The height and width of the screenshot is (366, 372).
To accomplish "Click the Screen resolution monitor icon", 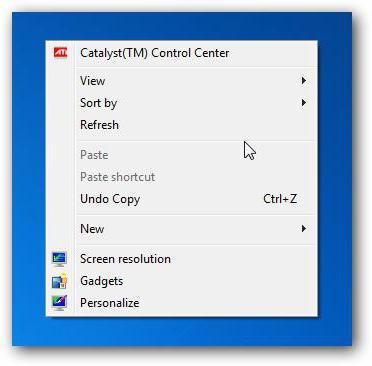I will [x=60, y=259].
